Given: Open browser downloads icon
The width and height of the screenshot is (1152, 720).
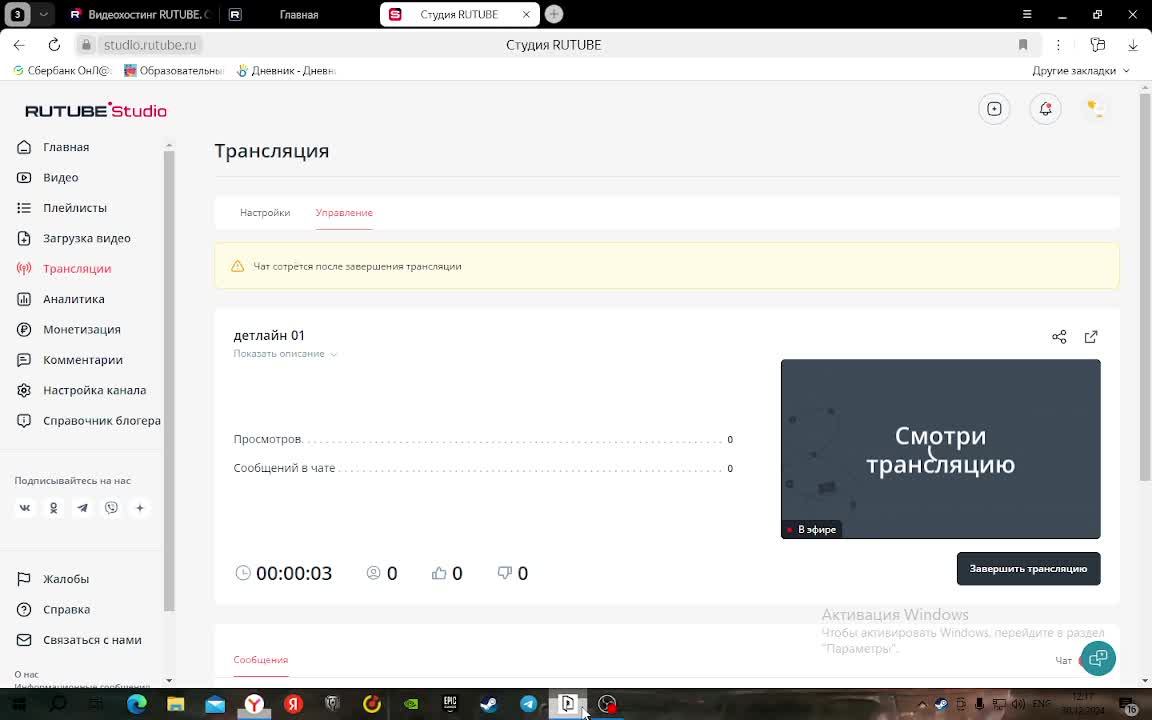Looking at the screenshot, I should point(1133,45).
